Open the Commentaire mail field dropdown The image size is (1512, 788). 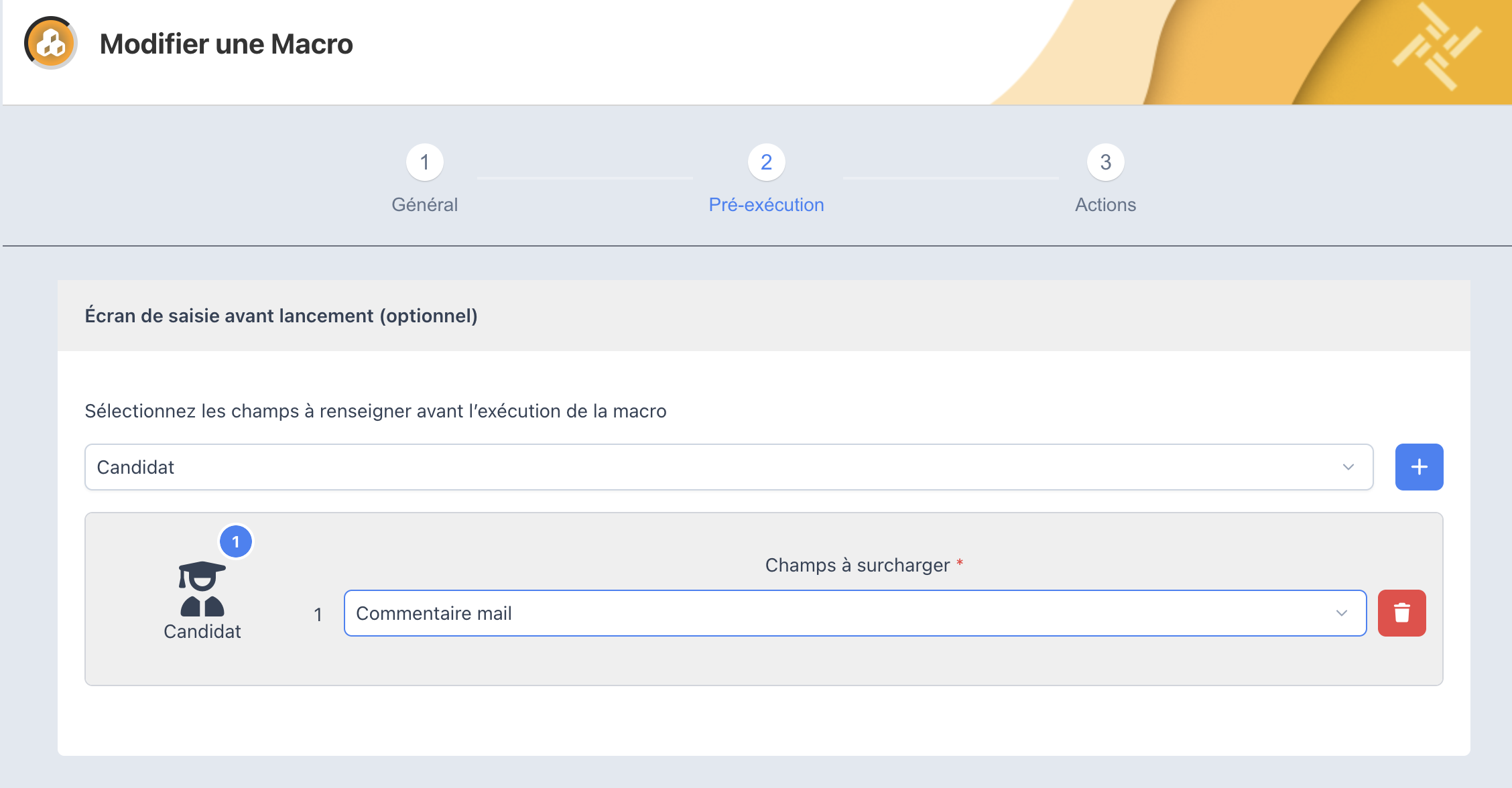855,613
